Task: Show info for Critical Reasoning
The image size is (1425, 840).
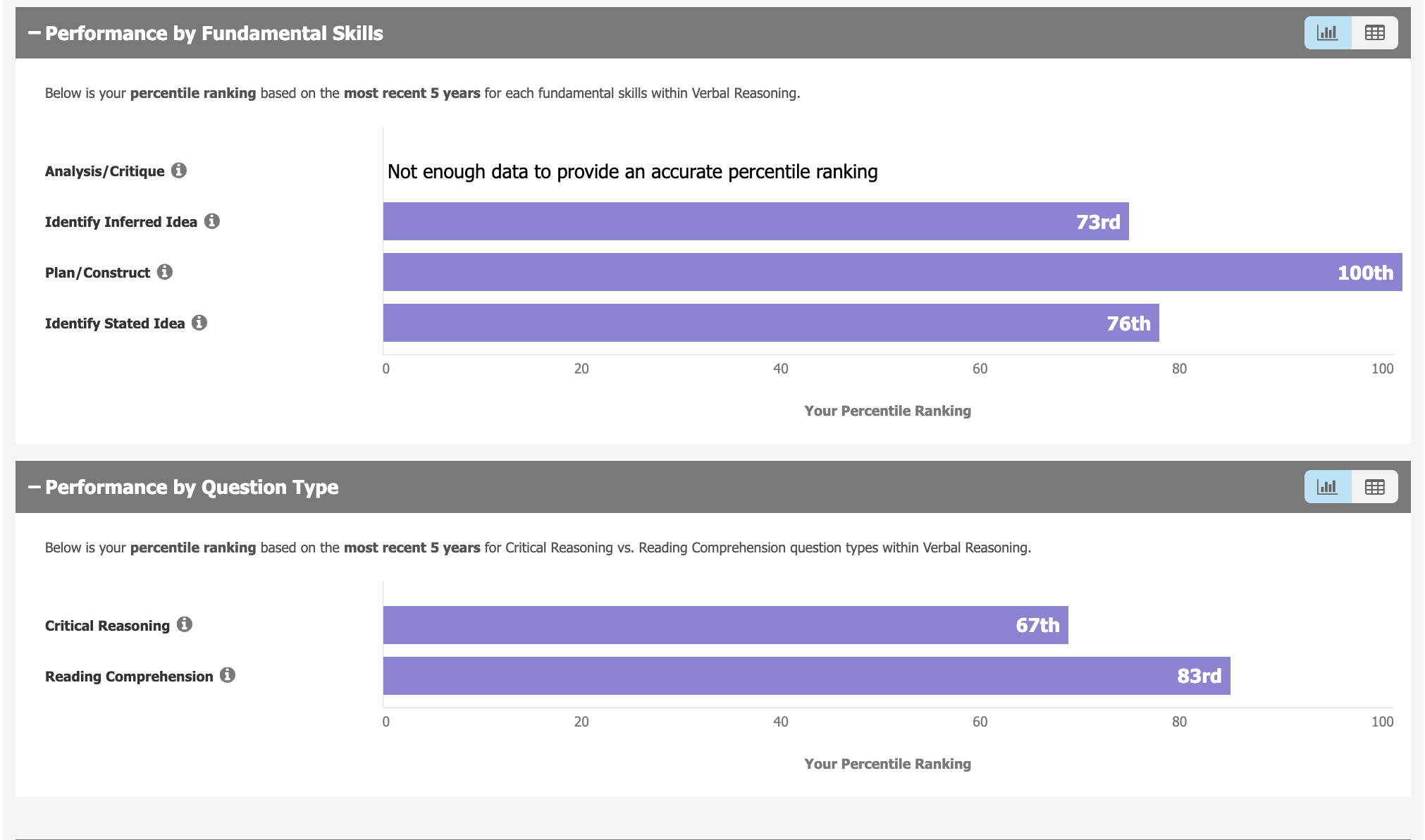Action: [x=185, y=624]
